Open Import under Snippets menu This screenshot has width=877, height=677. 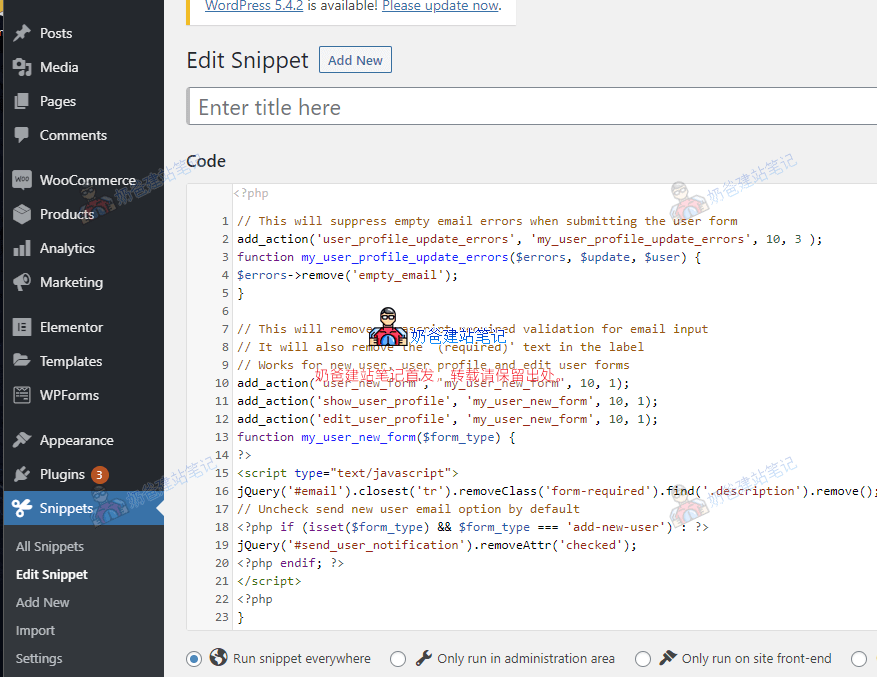[35, 630]
